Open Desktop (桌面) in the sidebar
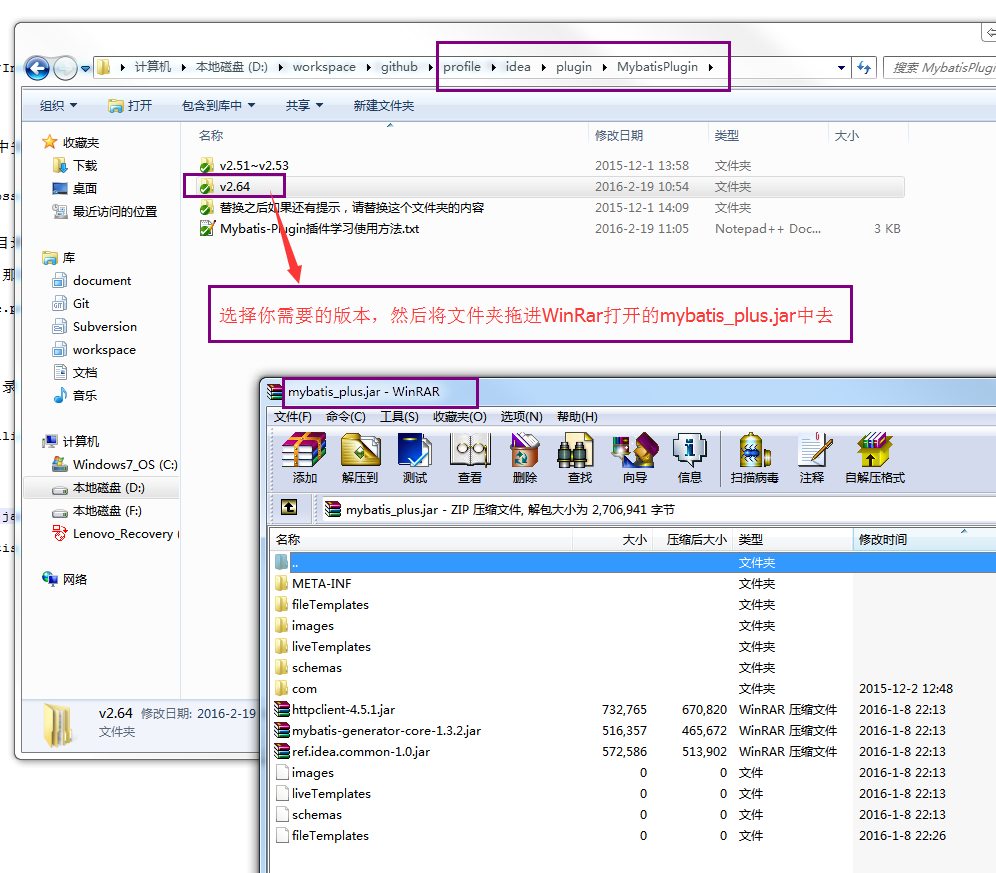 point(75,188)
